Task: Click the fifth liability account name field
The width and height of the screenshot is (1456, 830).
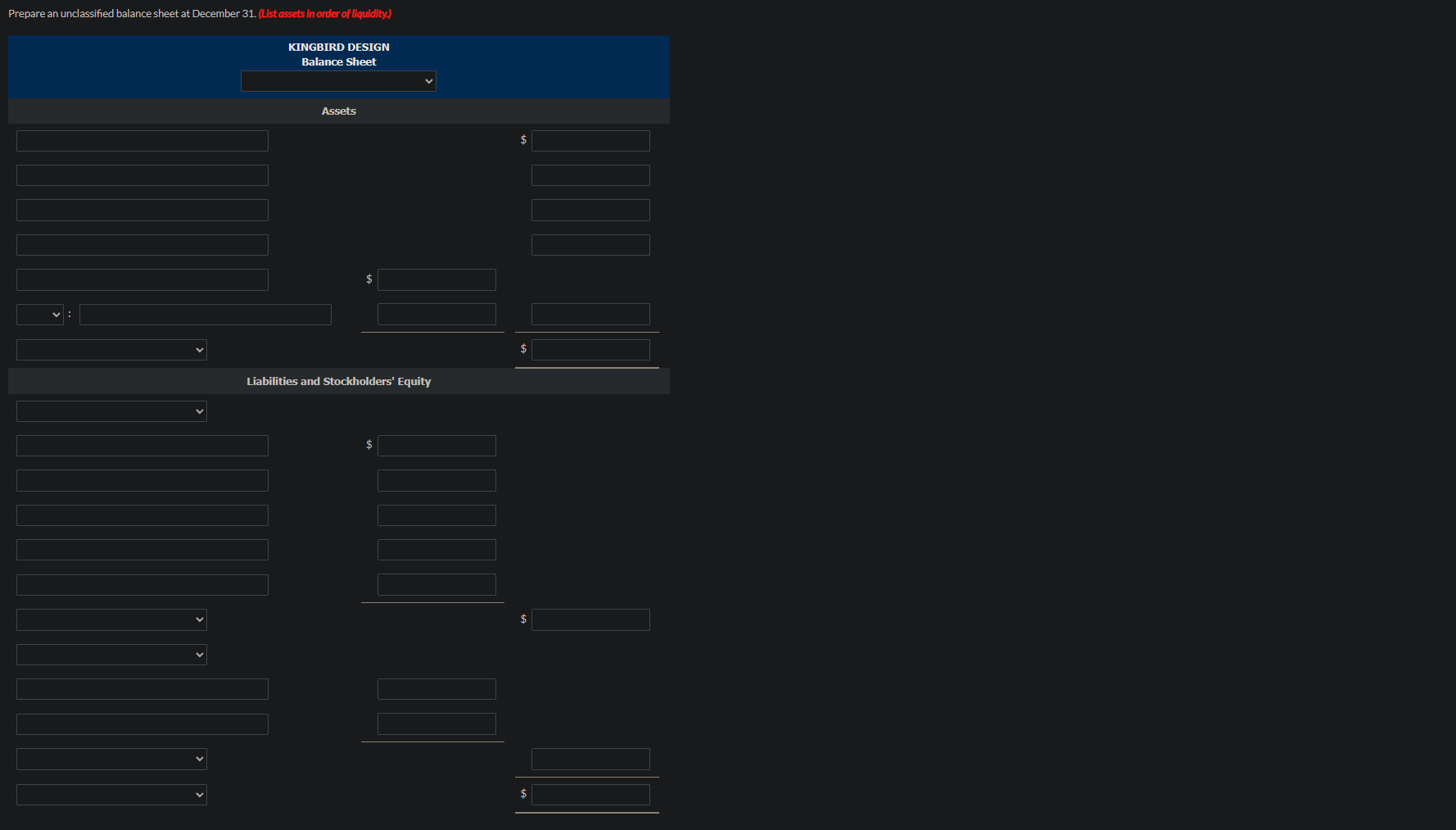Action: (x=142, y=585)
